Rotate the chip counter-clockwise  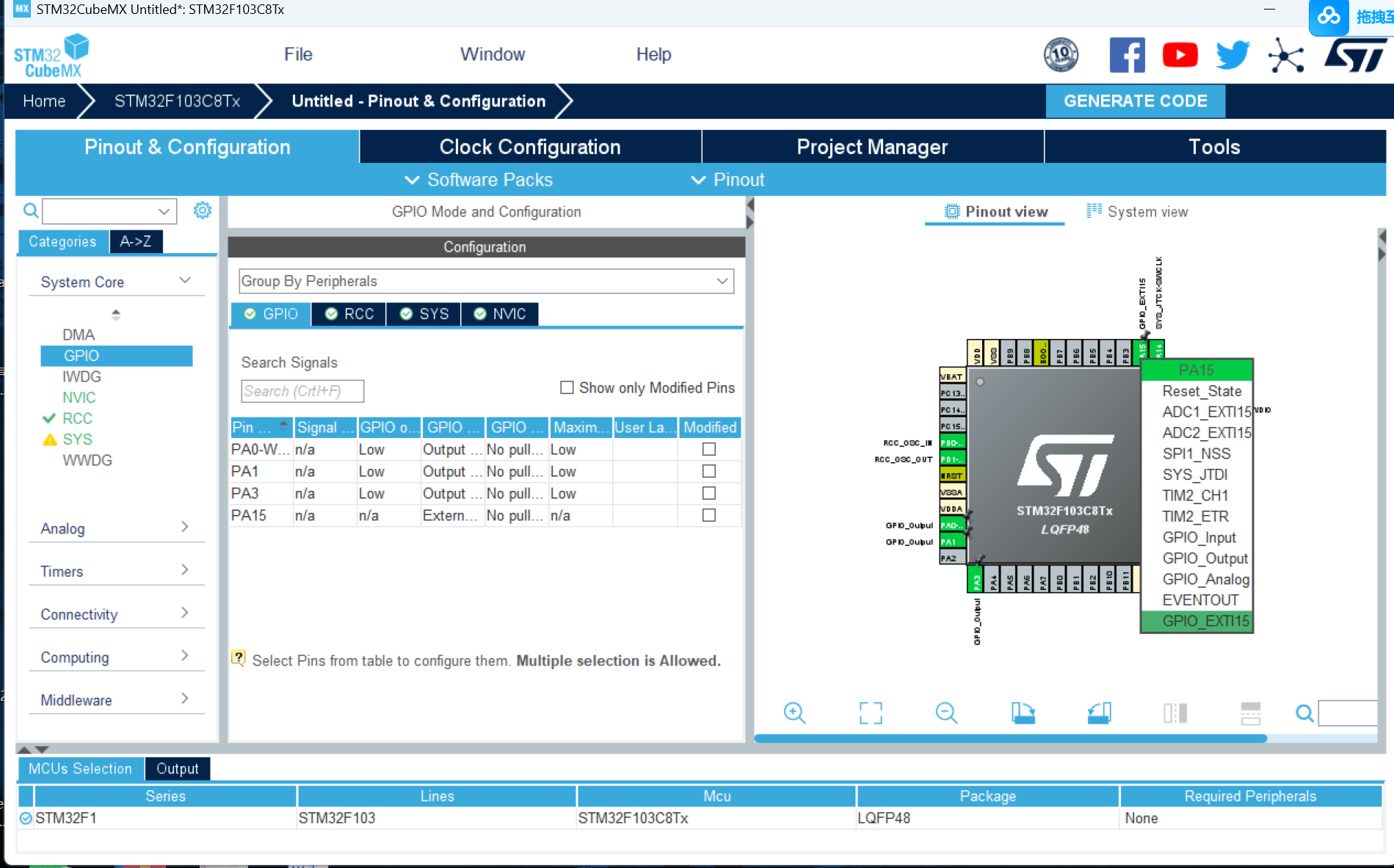click(1099, 712)
